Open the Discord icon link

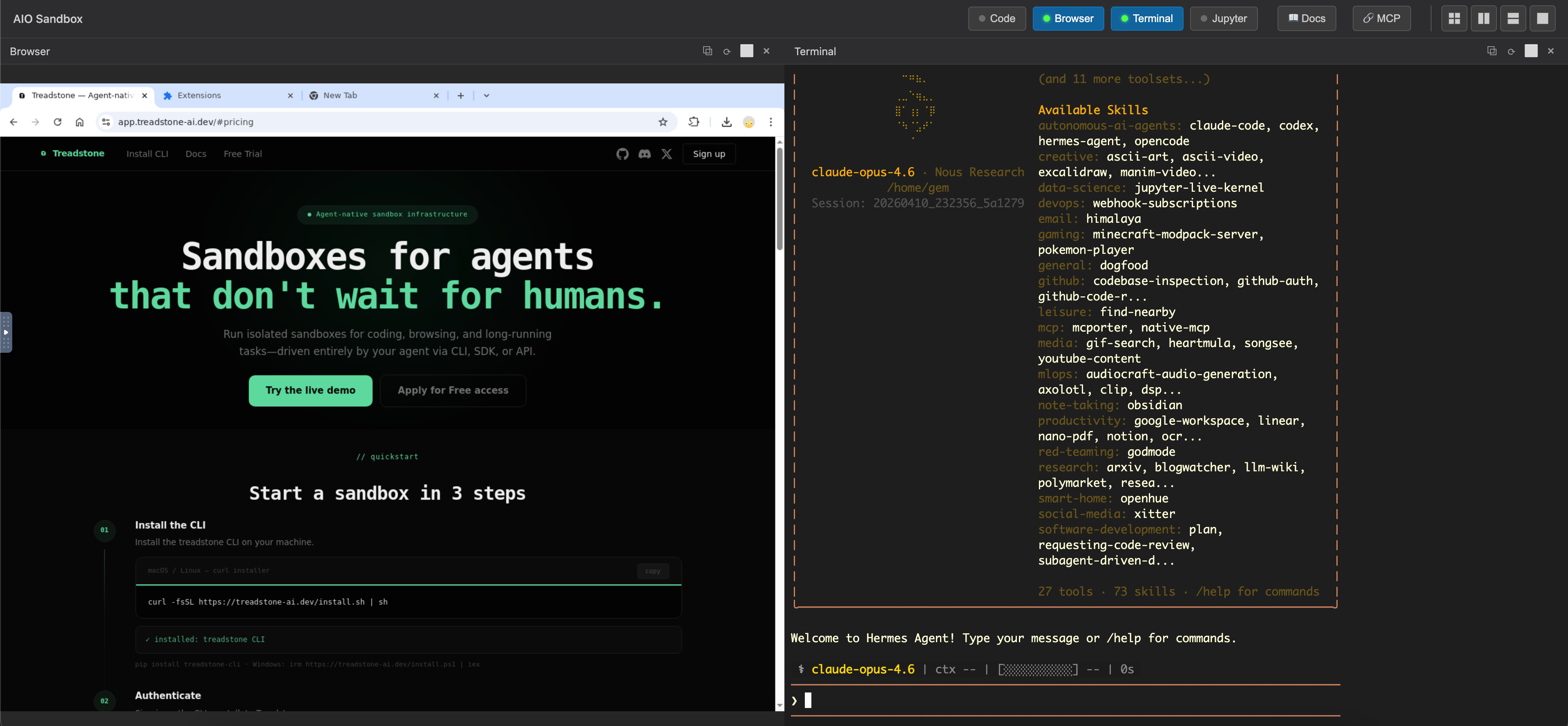pos(645,154)
